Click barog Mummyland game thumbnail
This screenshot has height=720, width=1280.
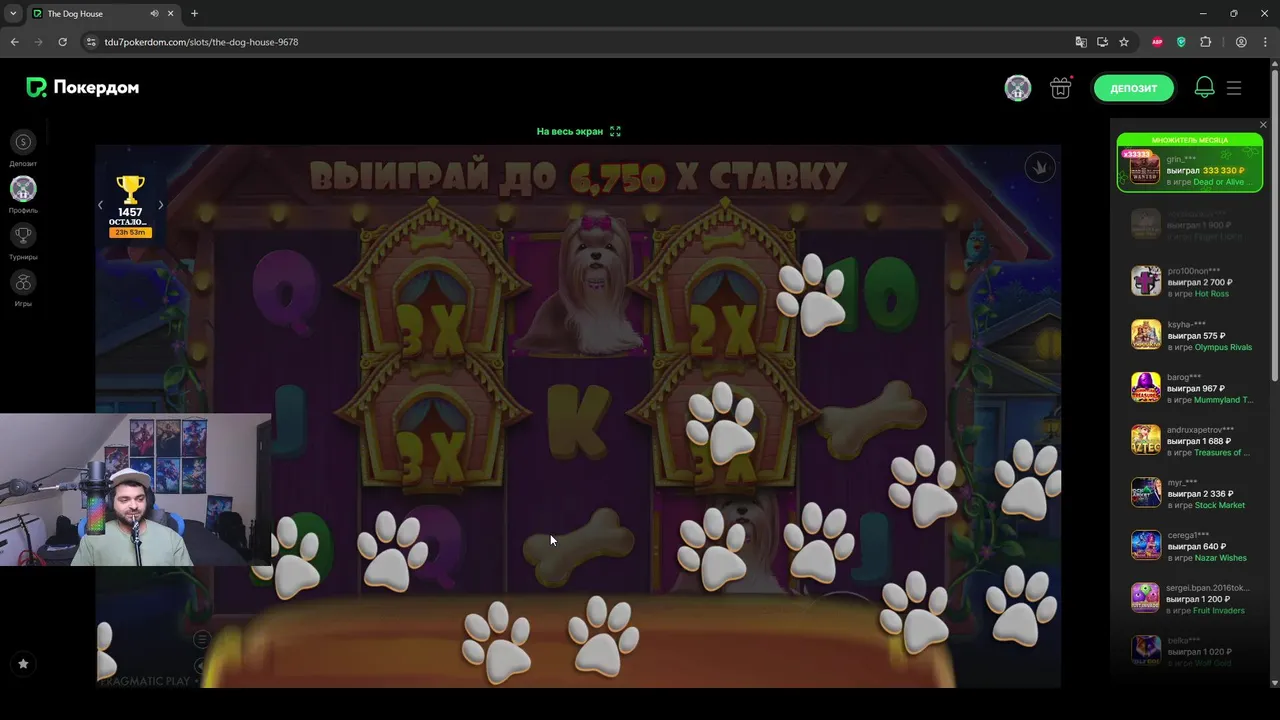click(x=1146, y=387)
